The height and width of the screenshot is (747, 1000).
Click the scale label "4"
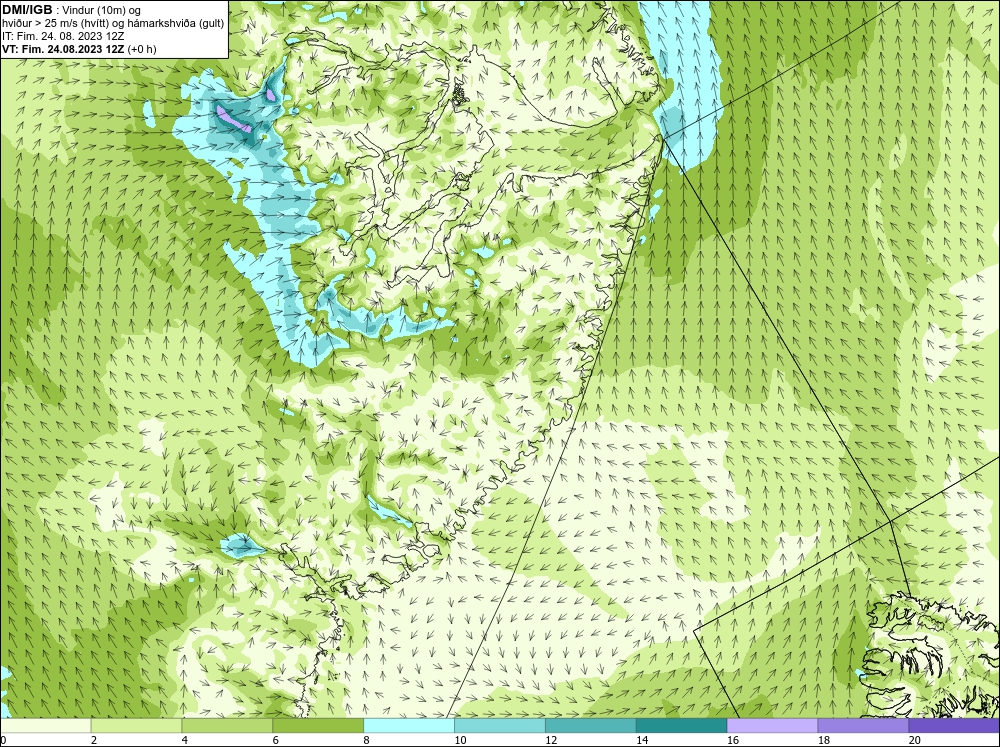tap(185, 740)
